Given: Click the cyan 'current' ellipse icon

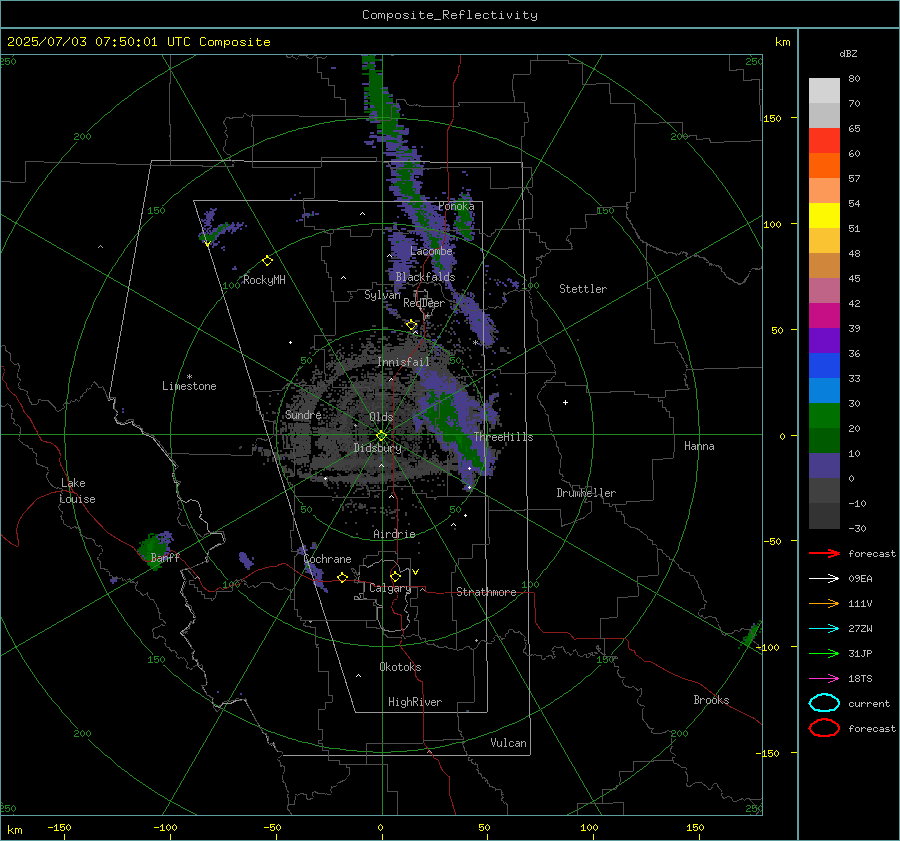Looking at the screenshot, I should click(x=824, y=703).
